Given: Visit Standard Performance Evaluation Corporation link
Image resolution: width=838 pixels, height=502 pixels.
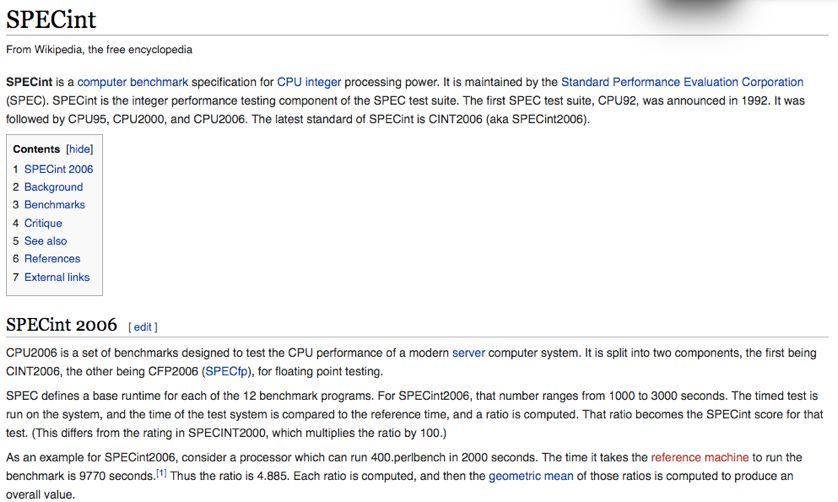Looking at the screenshot, I should pyautogui.click(x=682, y=82).
